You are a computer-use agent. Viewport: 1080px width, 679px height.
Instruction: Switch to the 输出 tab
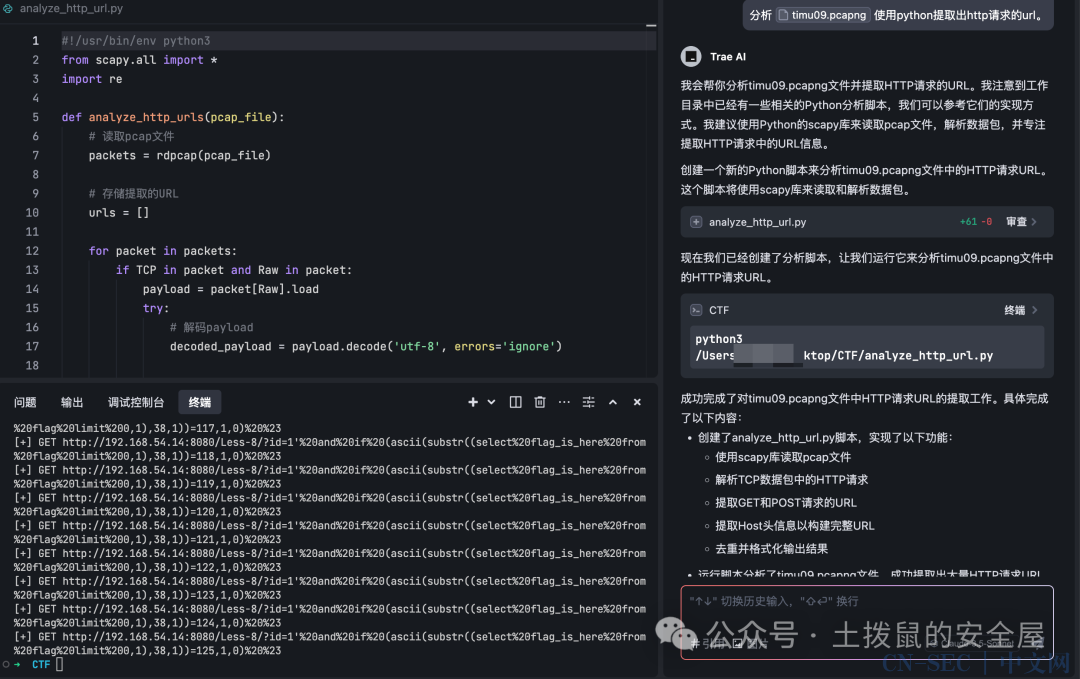point(72,402)
